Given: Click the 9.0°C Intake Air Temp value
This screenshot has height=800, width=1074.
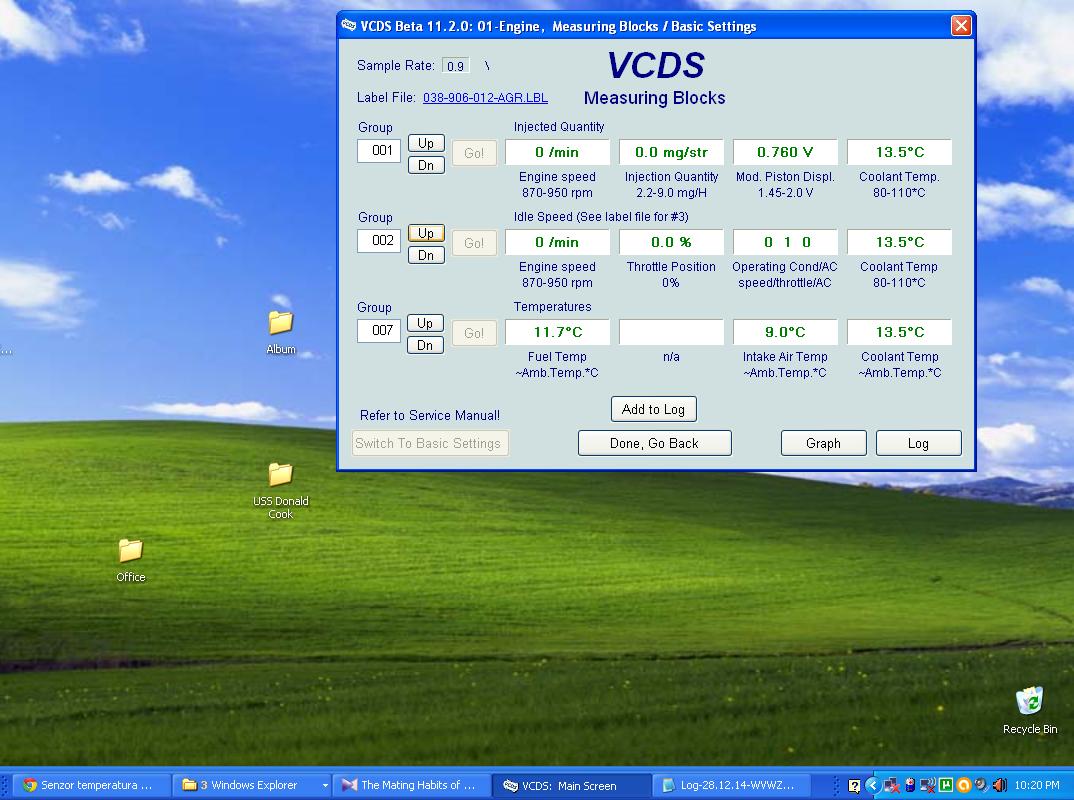Looking at the screenshot, I should [x=785, y=332].
